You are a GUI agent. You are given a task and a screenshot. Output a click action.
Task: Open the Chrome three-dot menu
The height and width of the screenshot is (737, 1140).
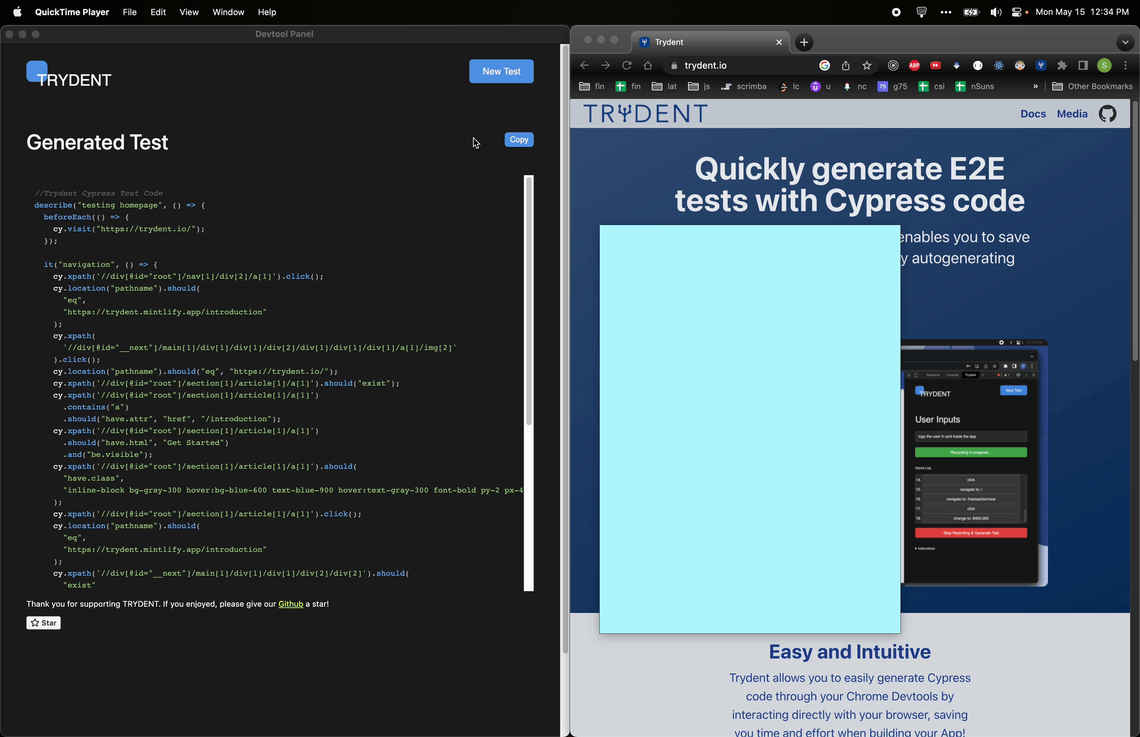(x=1125, y=65)
